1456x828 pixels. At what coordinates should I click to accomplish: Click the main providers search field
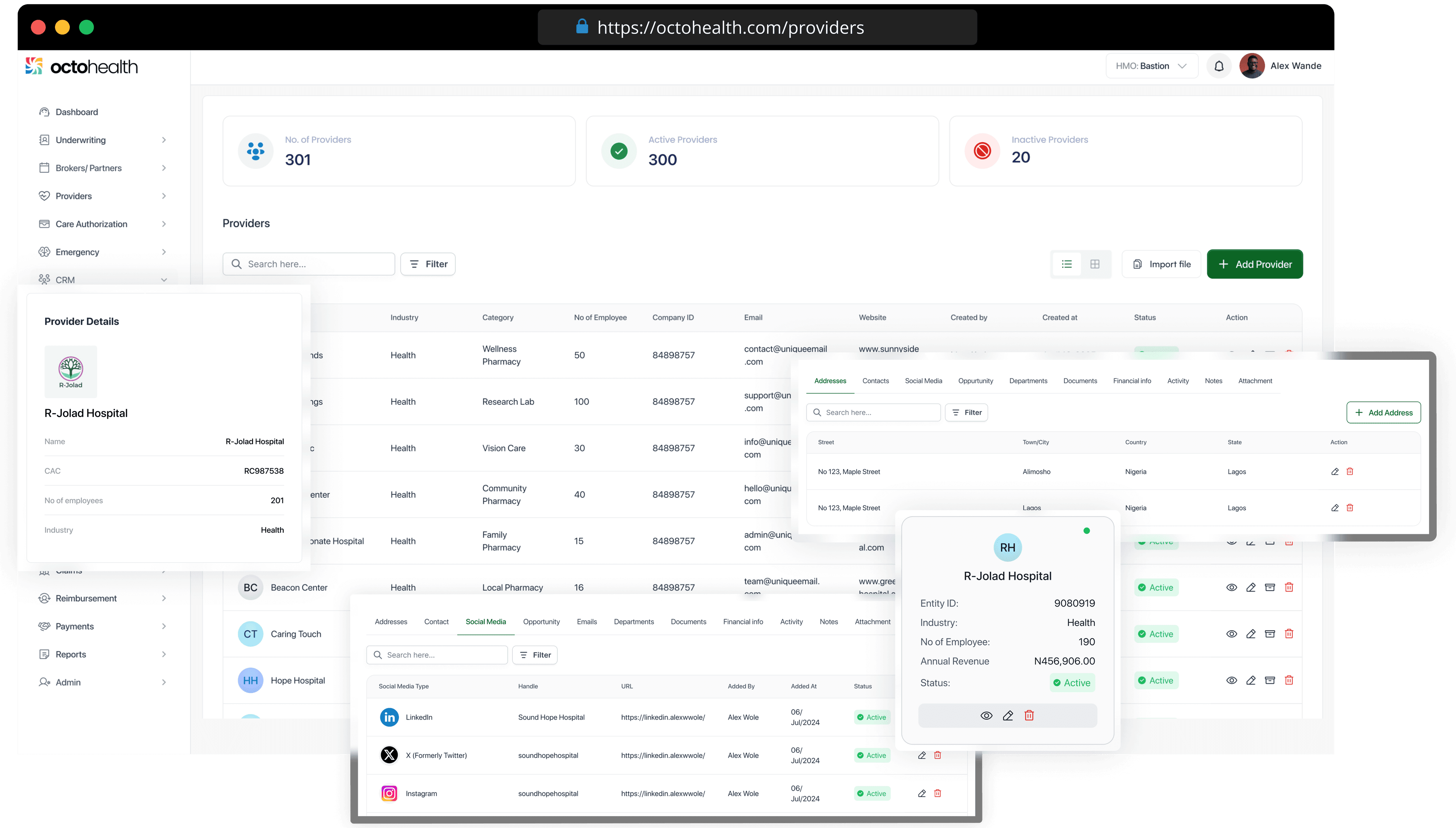click(x=309, y=264)
